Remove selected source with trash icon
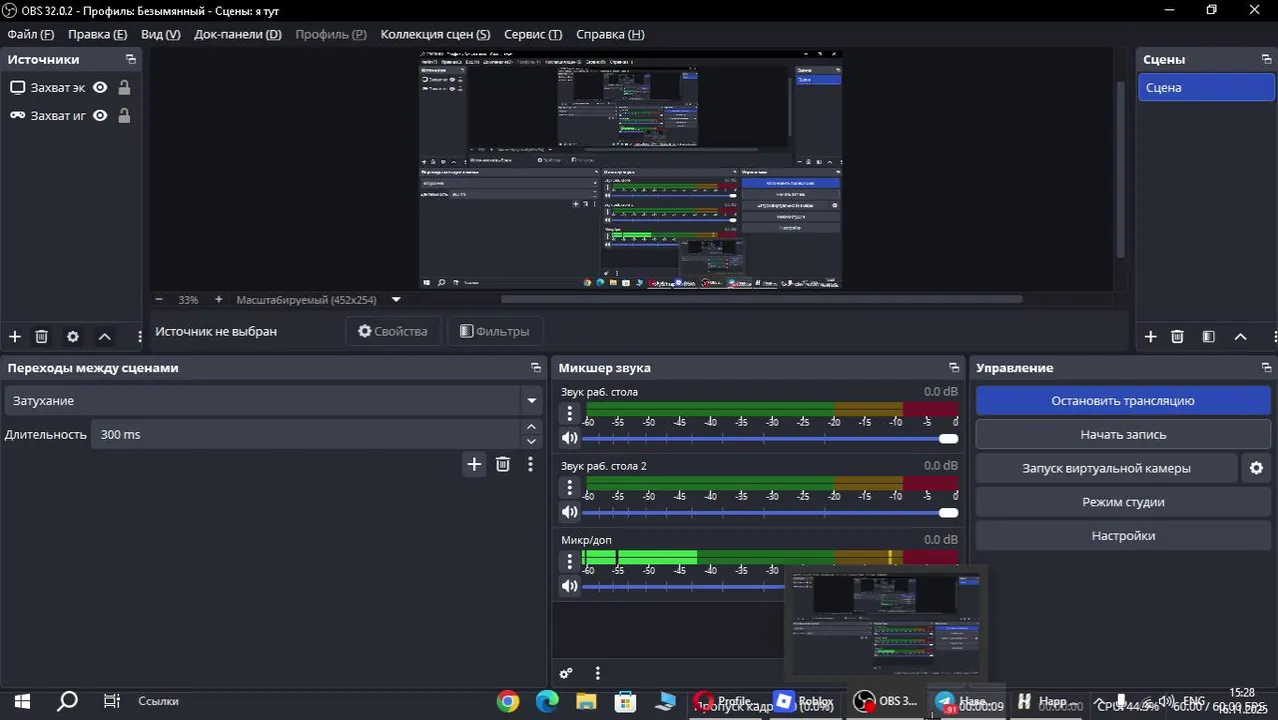The image size is (1278, 720). [41, 337]
